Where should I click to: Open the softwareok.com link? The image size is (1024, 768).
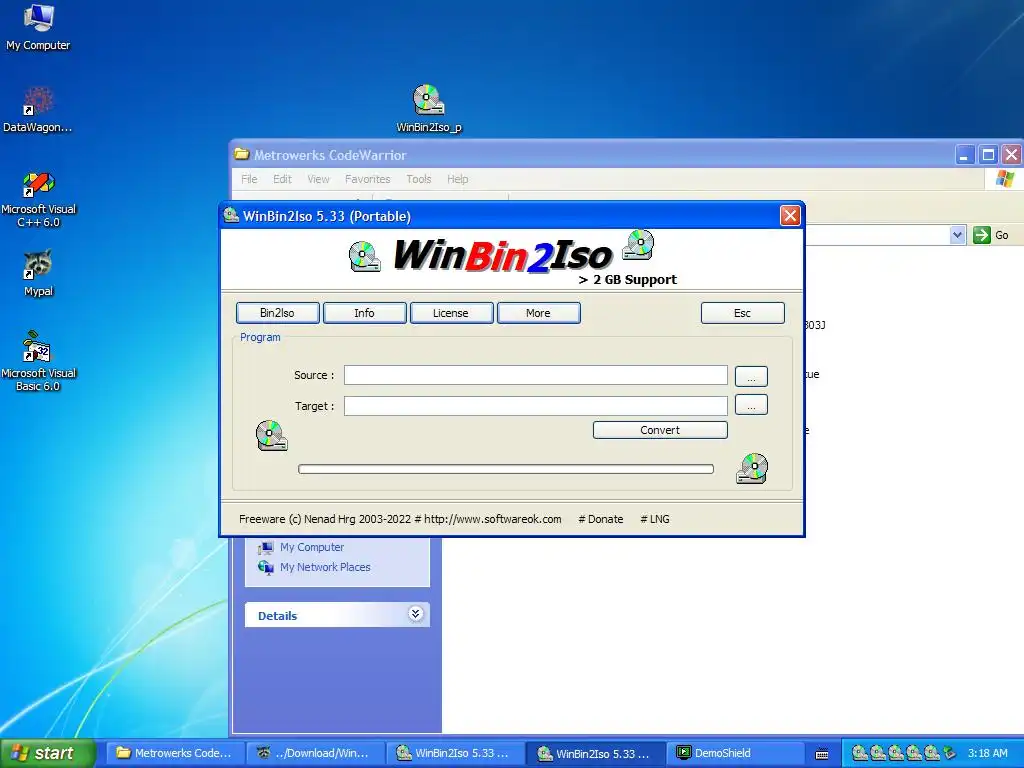click(x=492, y=519)
